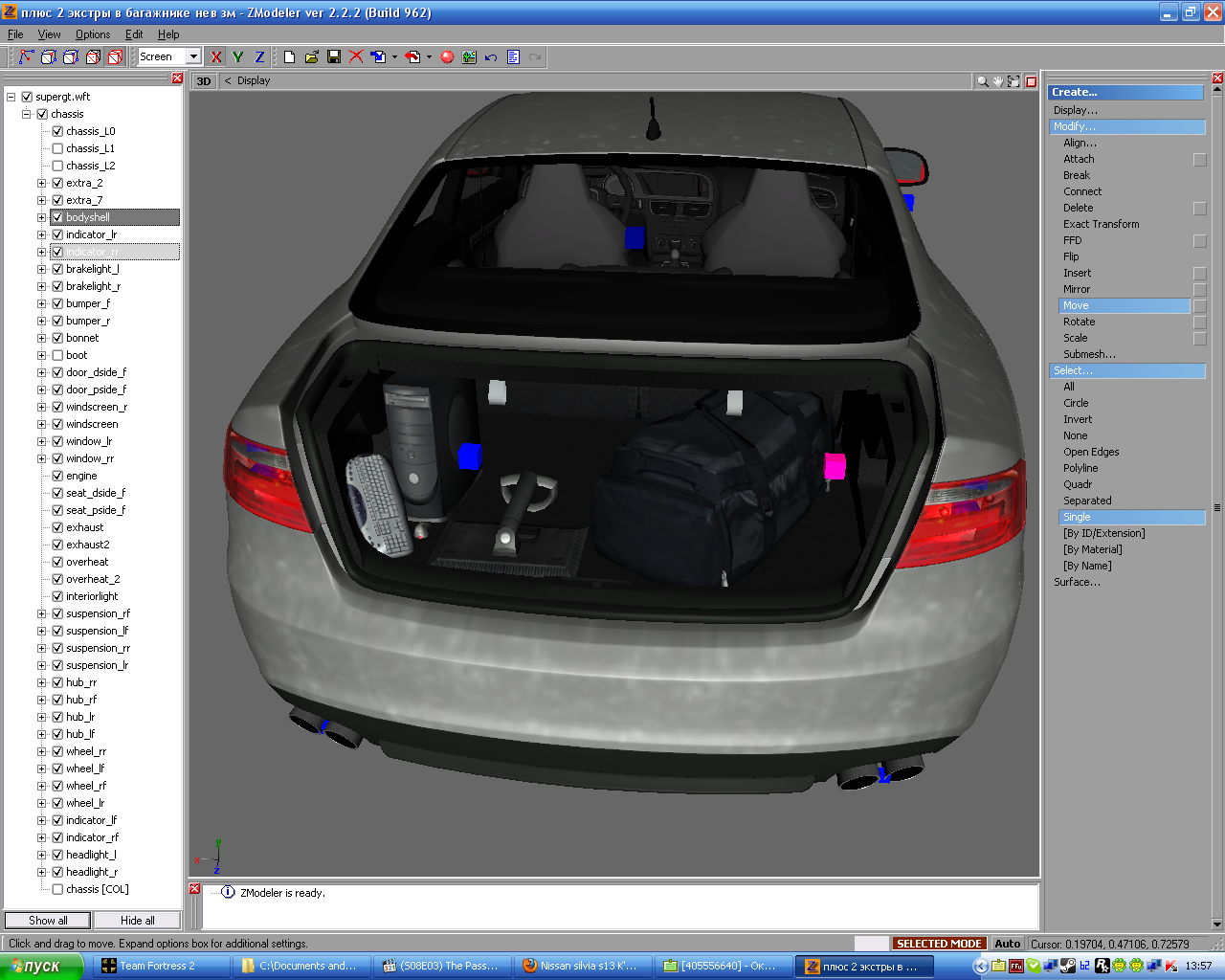
Task: Enable the boot object checkbox
Action: (x=57, y=355)
